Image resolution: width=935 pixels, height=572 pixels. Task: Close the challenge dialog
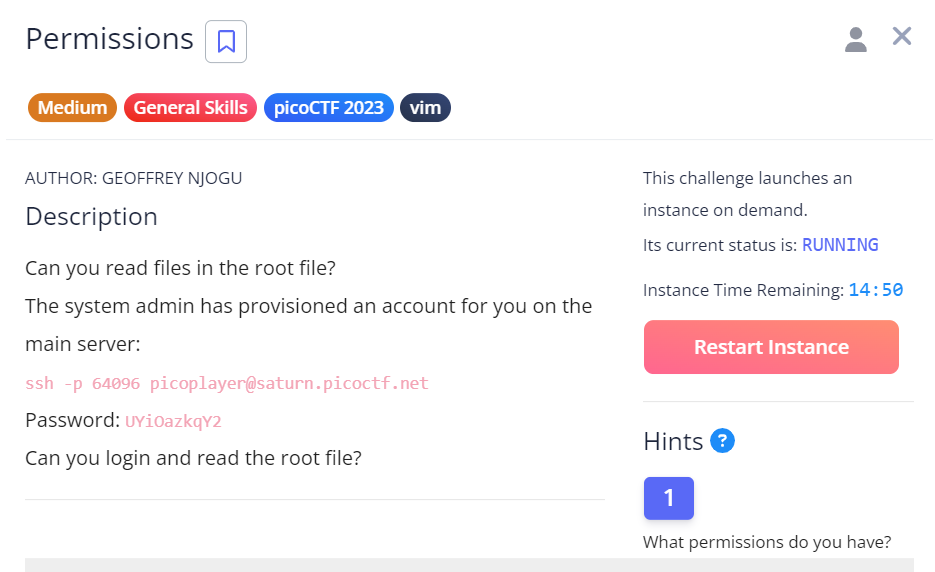[902, 36]
